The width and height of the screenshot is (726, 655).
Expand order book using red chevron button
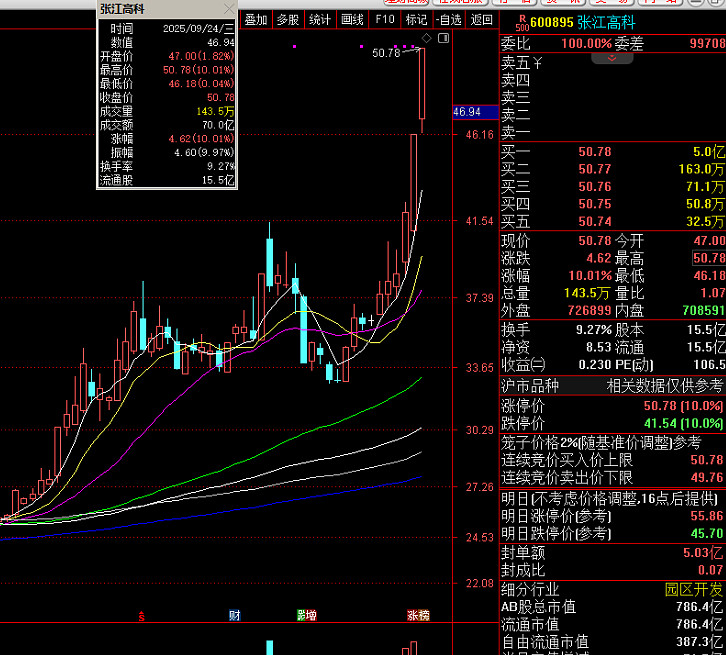pos(611,59)
